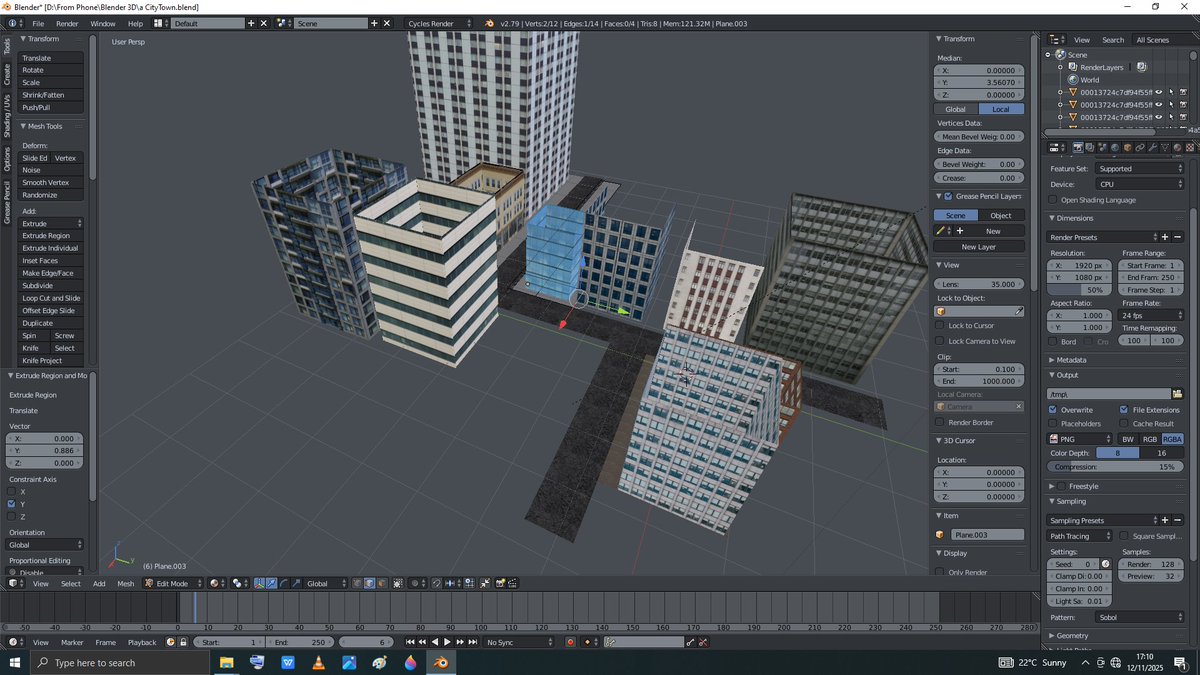Open the Cycles Render engine dropdown
Screen dimensions: 1200x675
438,22
